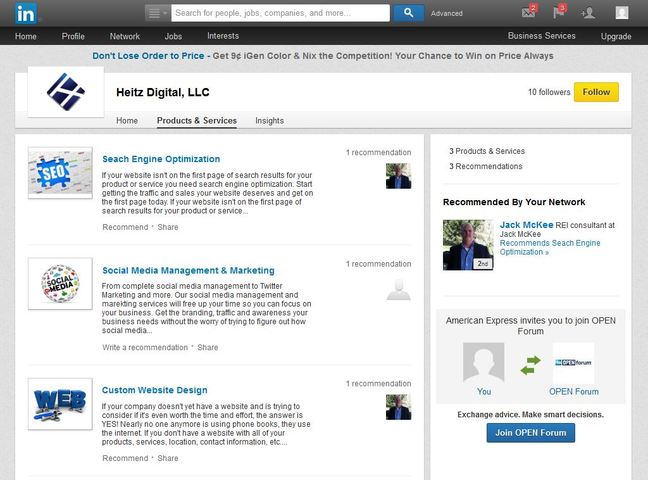Click the 'You' link in ad

click(484, 392)
